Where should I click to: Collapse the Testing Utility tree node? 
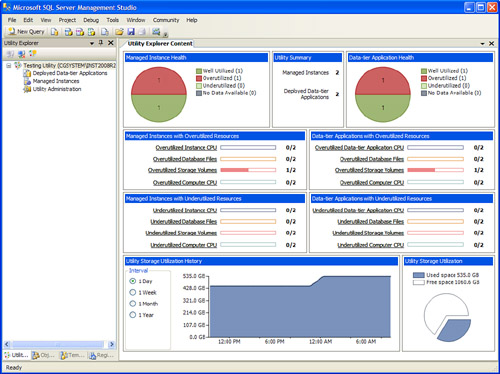[x=9, y=66]
